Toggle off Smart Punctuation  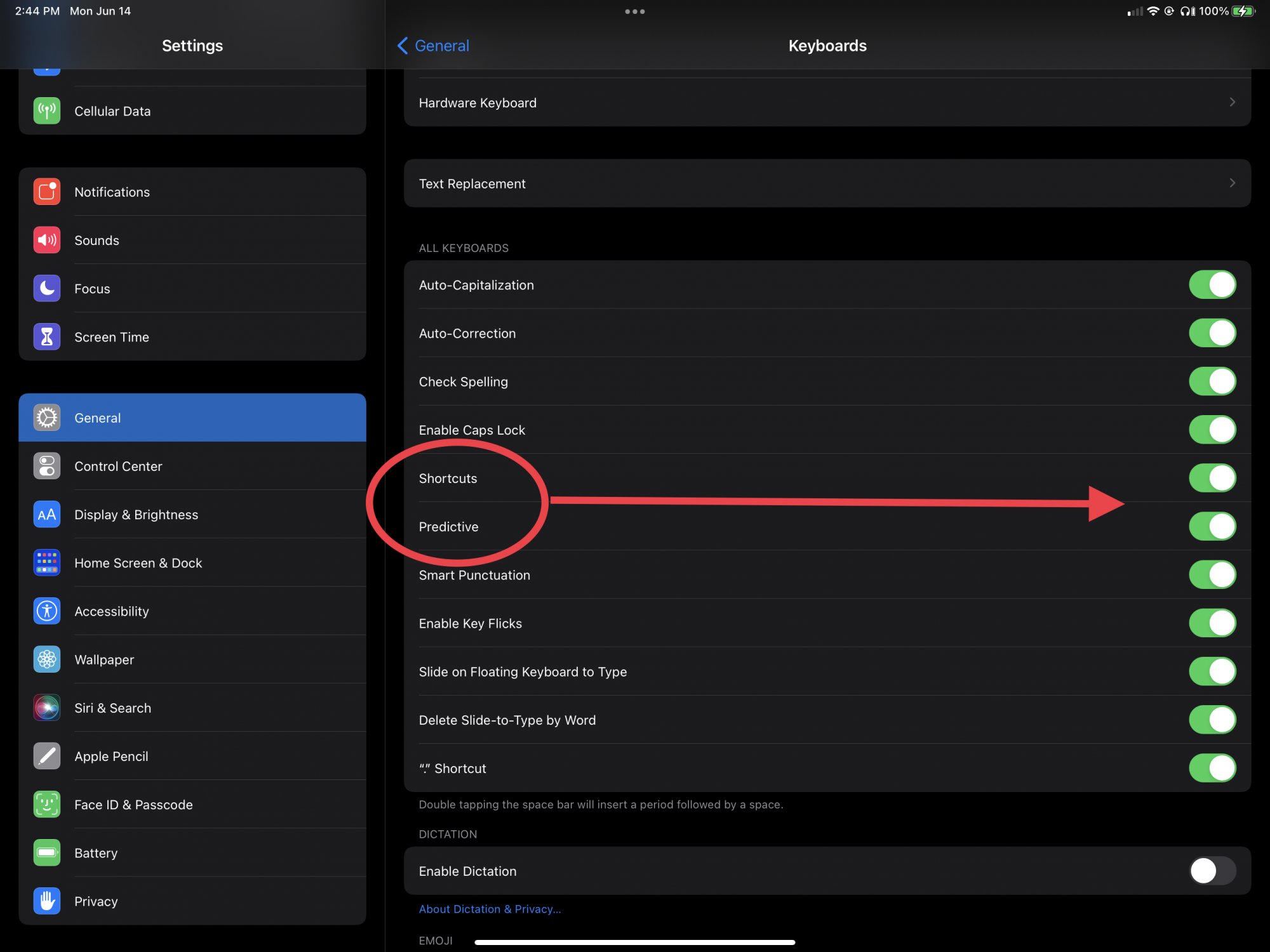pos(1212,575)
